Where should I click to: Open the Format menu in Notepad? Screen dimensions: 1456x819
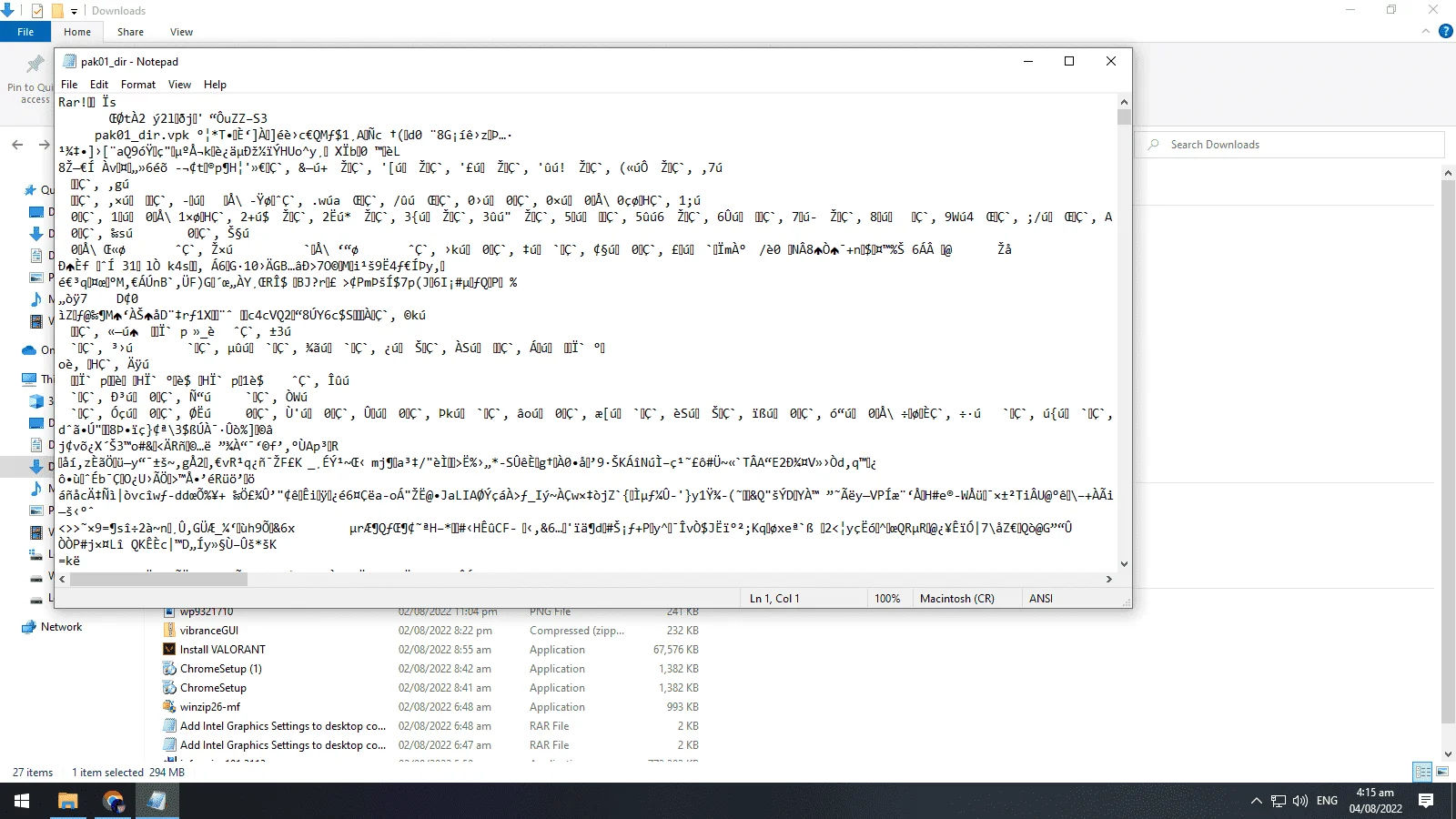pos(138,85)
